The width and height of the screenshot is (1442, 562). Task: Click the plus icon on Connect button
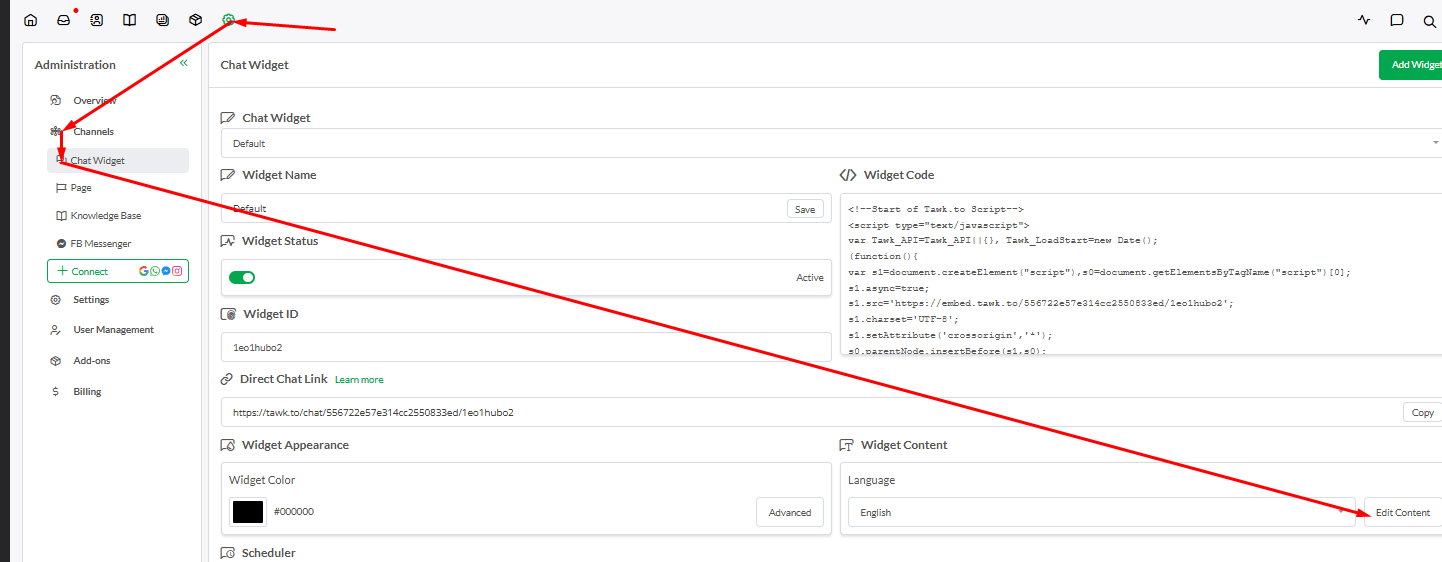(x=63, y=271)
